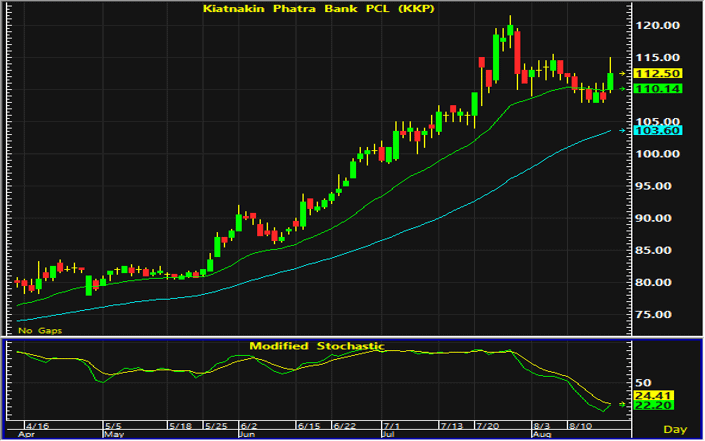This screenshot has width=705, height=441.
Task: Click the yellow 24.41 stochastic value label
Action: [654, 396]
